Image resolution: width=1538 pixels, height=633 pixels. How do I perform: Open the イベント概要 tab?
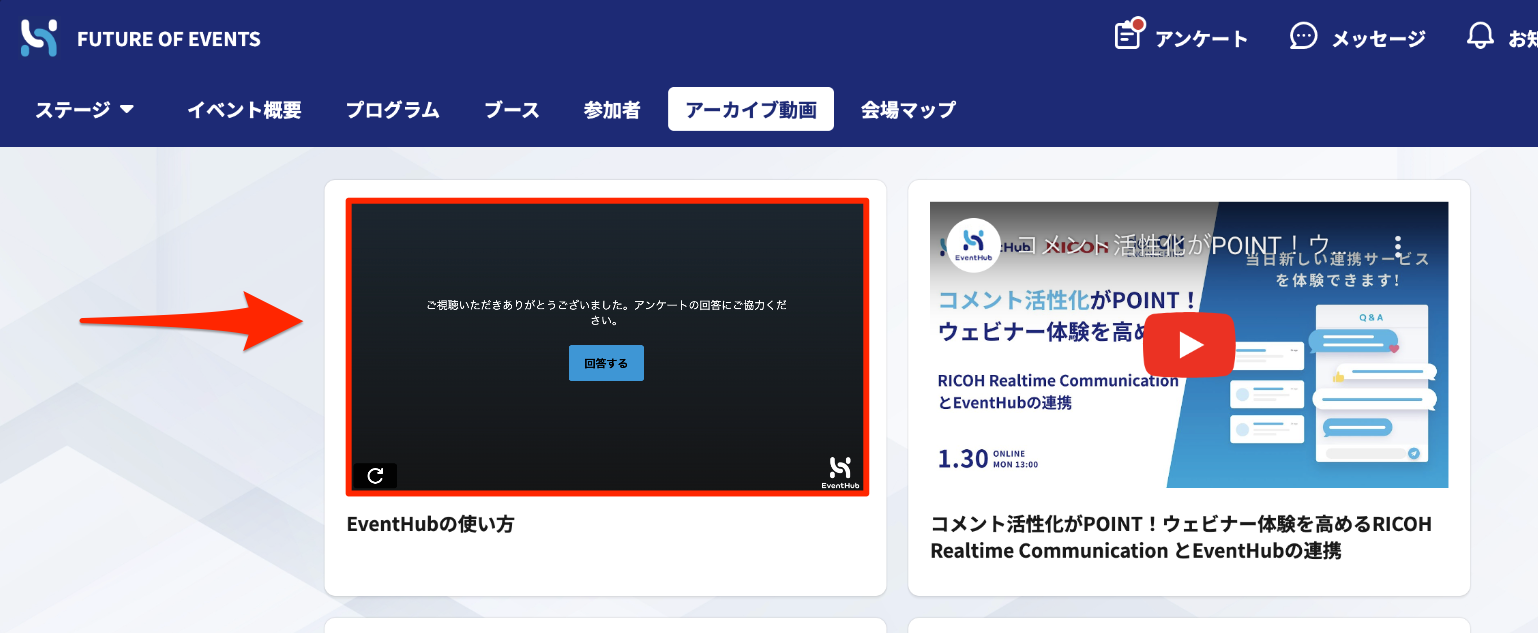[244, 110]
